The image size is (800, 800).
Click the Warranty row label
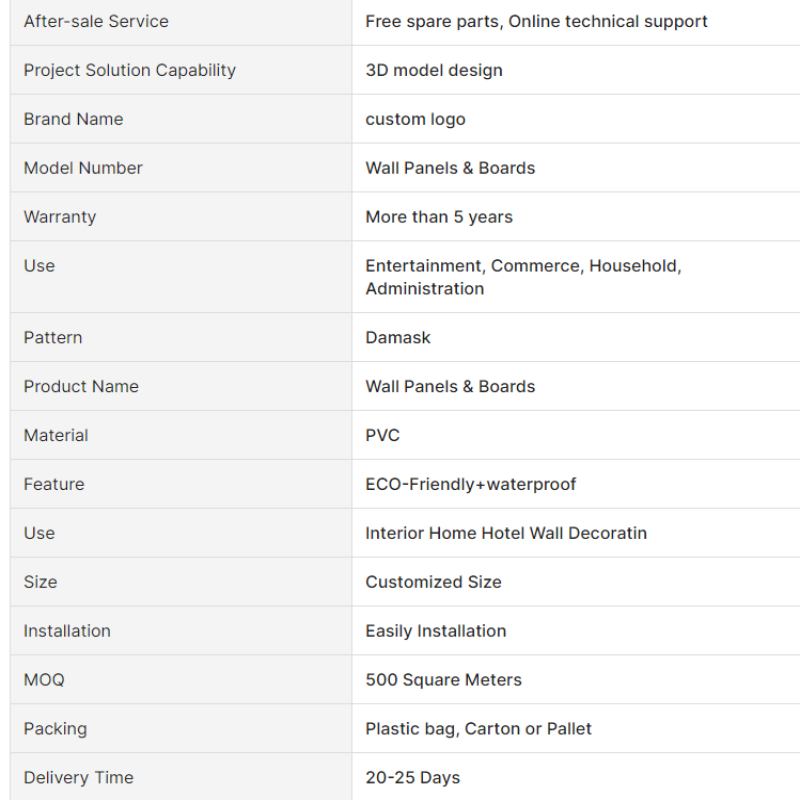[x=60, y=217]
